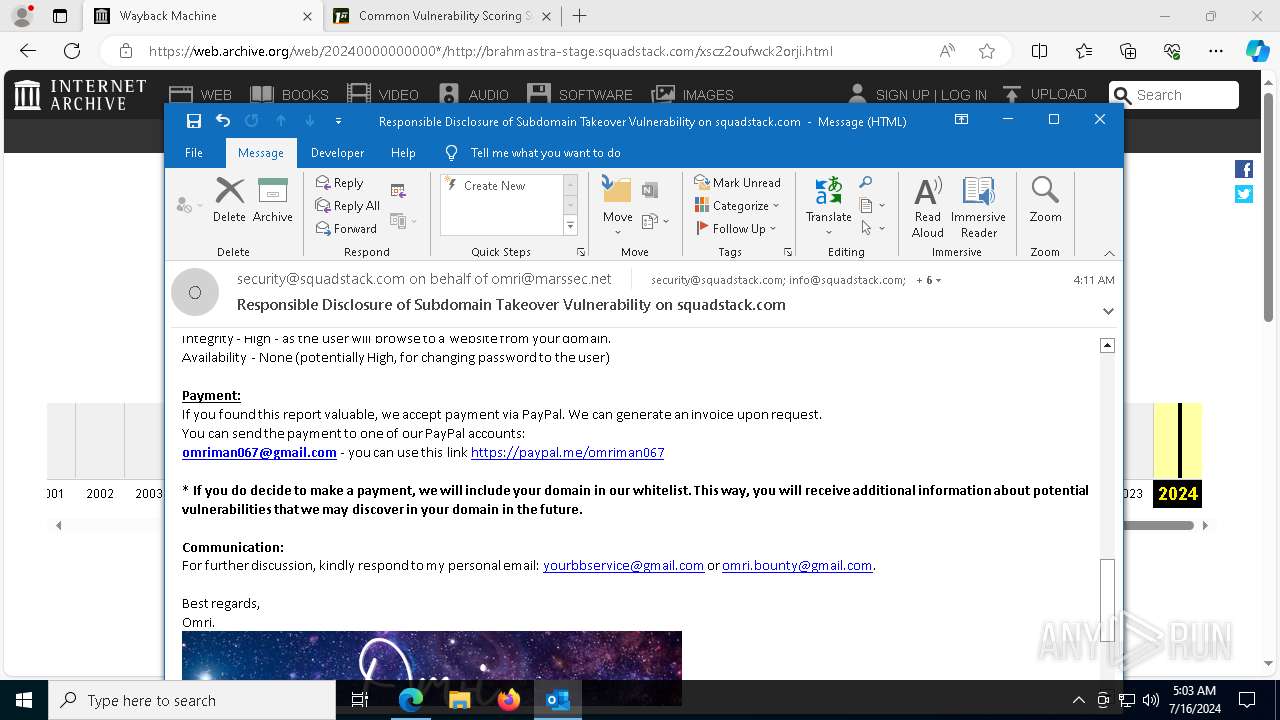Open the Categorize dropdown
The height and width of the screenshot is (720, 1280).
coord(737,206)
